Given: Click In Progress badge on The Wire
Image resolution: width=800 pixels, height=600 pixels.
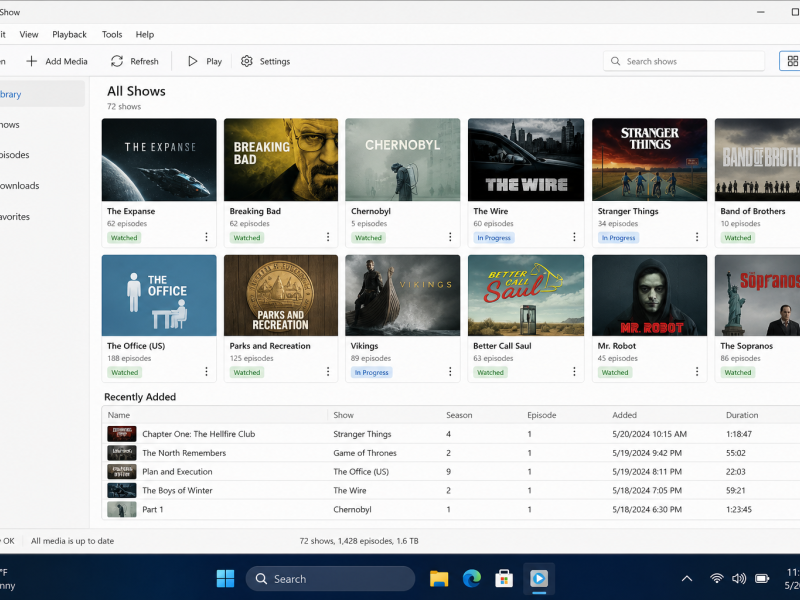Looking at the screenshot, I should pos(494,238).
